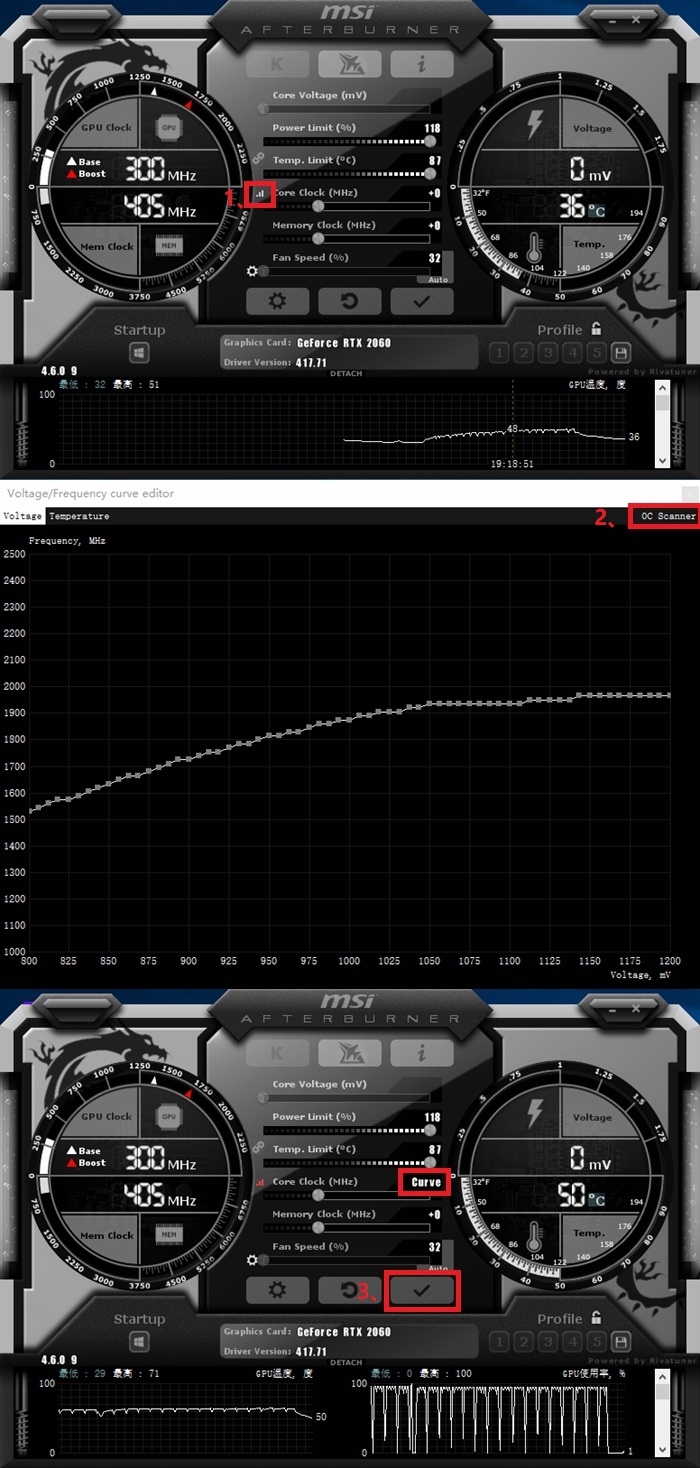Open the info (i) panel in upper Afterburner window

point(422,63)
